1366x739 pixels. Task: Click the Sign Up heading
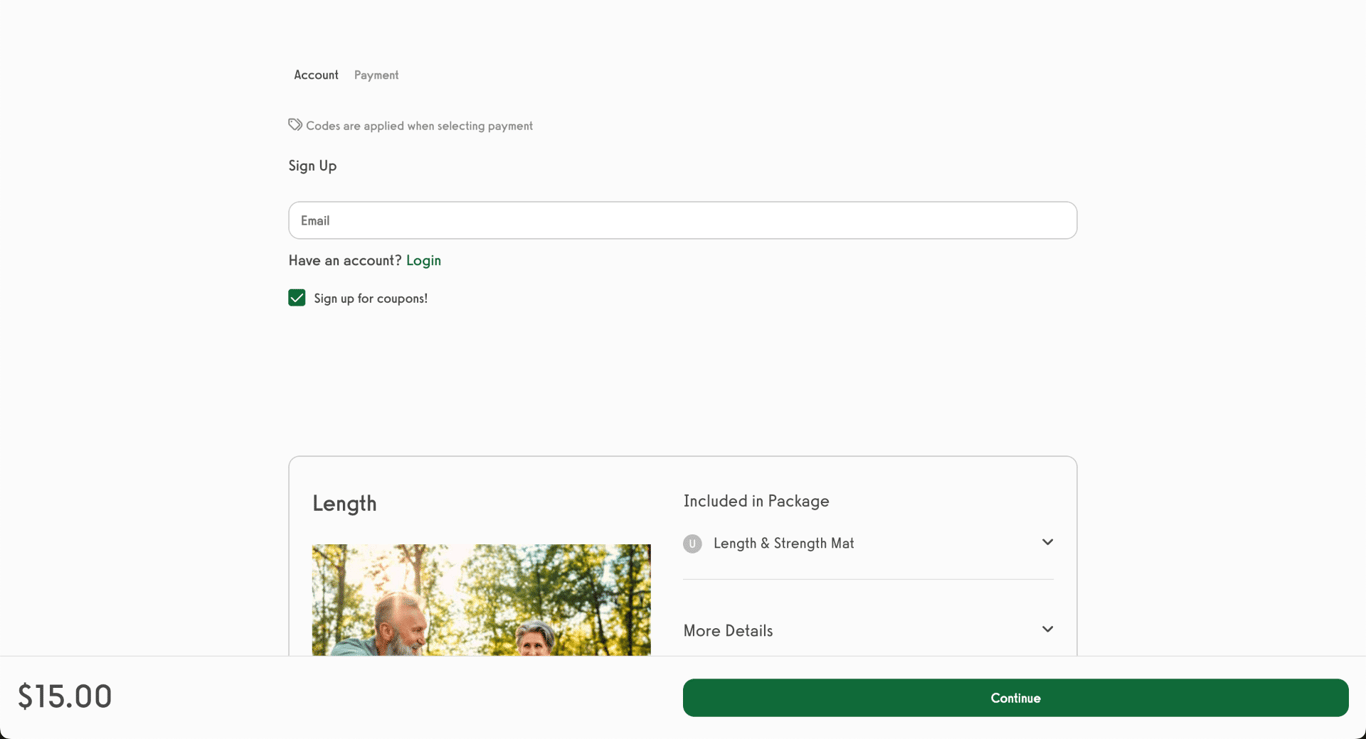coord(312,166)
